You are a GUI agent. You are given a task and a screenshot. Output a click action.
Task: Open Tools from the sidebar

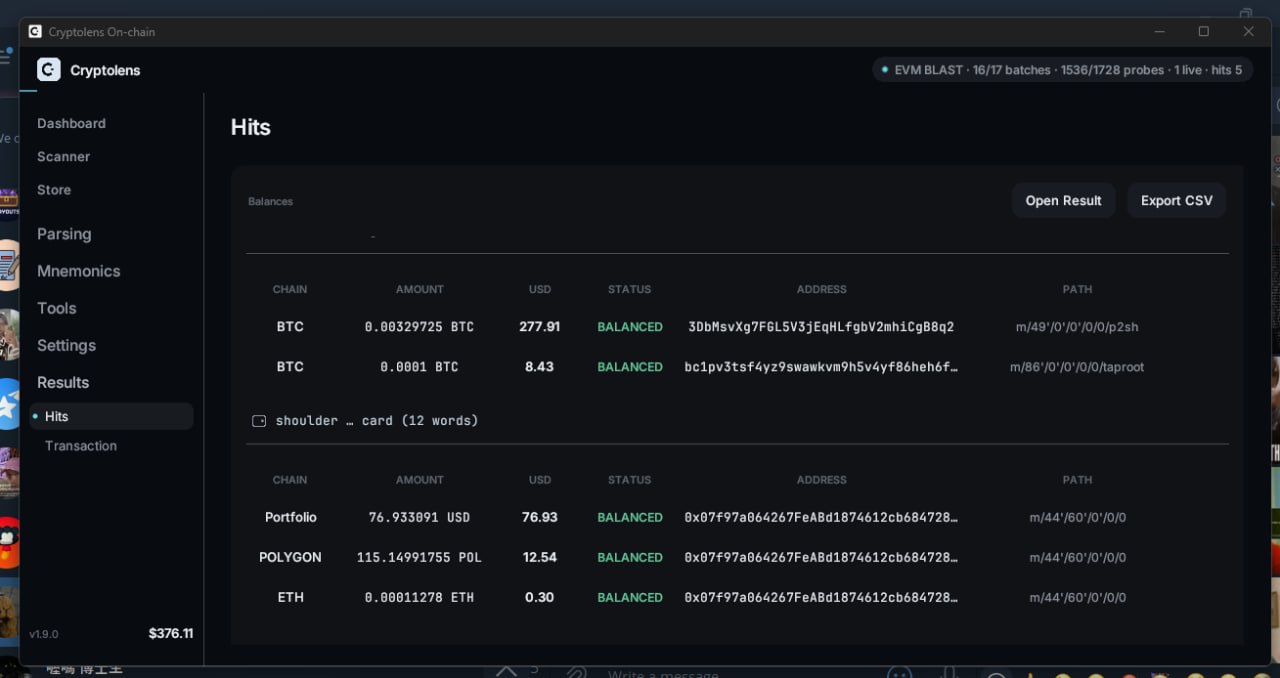pyautogui.click(x=56, y=308)
